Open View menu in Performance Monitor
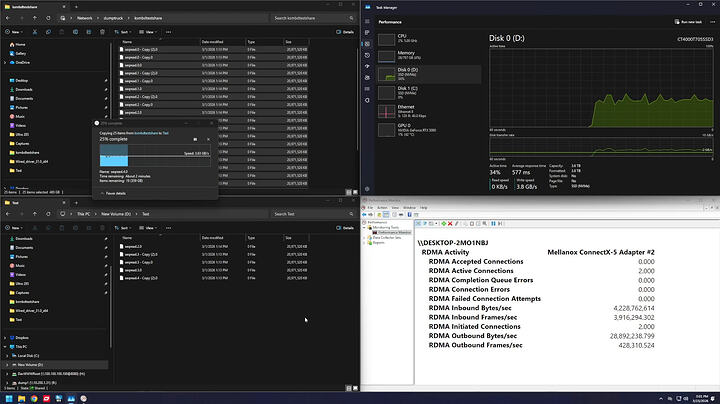 pyautogui.click(x=395, y=208)
